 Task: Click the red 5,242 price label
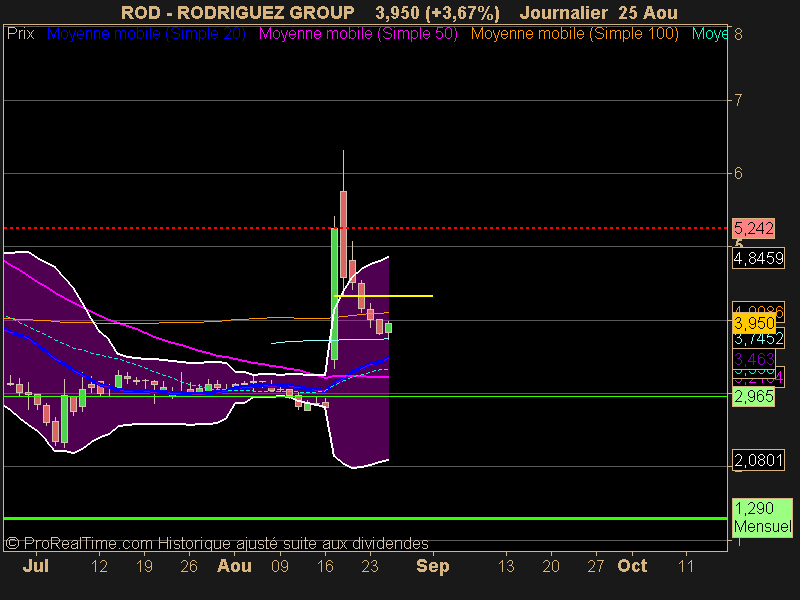coord(754,228)
